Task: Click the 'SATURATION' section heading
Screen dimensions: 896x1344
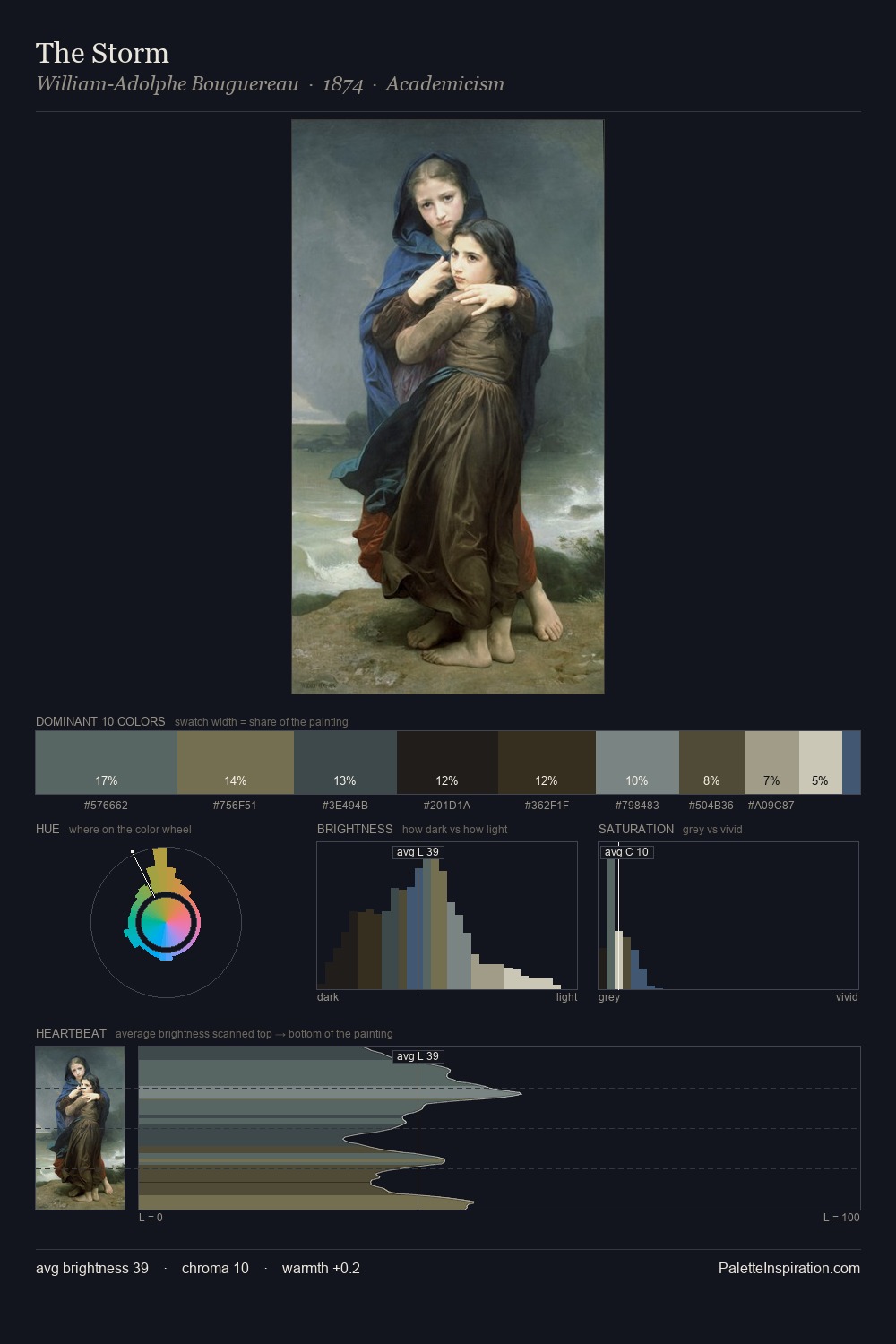Action: [x=636, y=829]
